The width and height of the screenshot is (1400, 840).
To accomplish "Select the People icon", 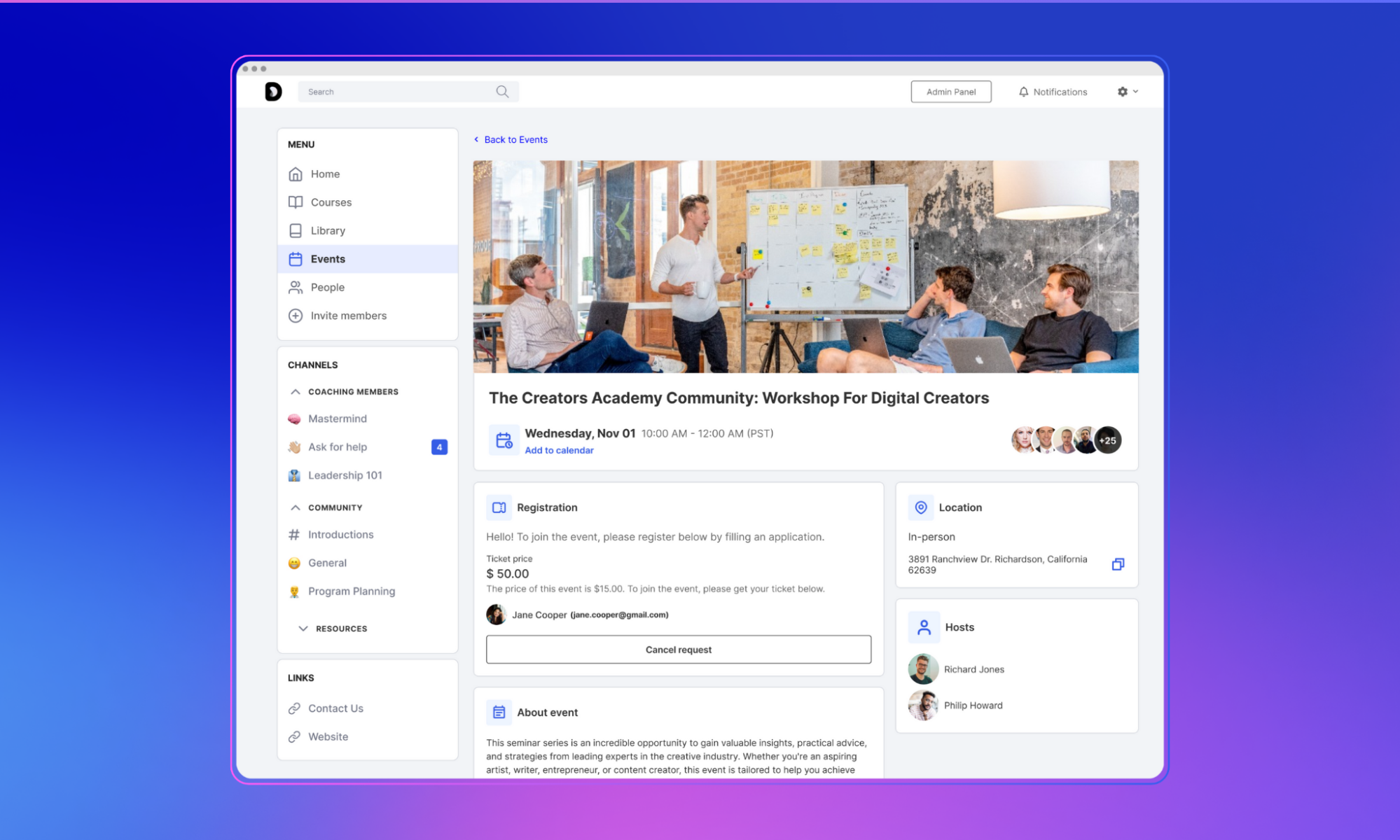I will pos(296,287).
